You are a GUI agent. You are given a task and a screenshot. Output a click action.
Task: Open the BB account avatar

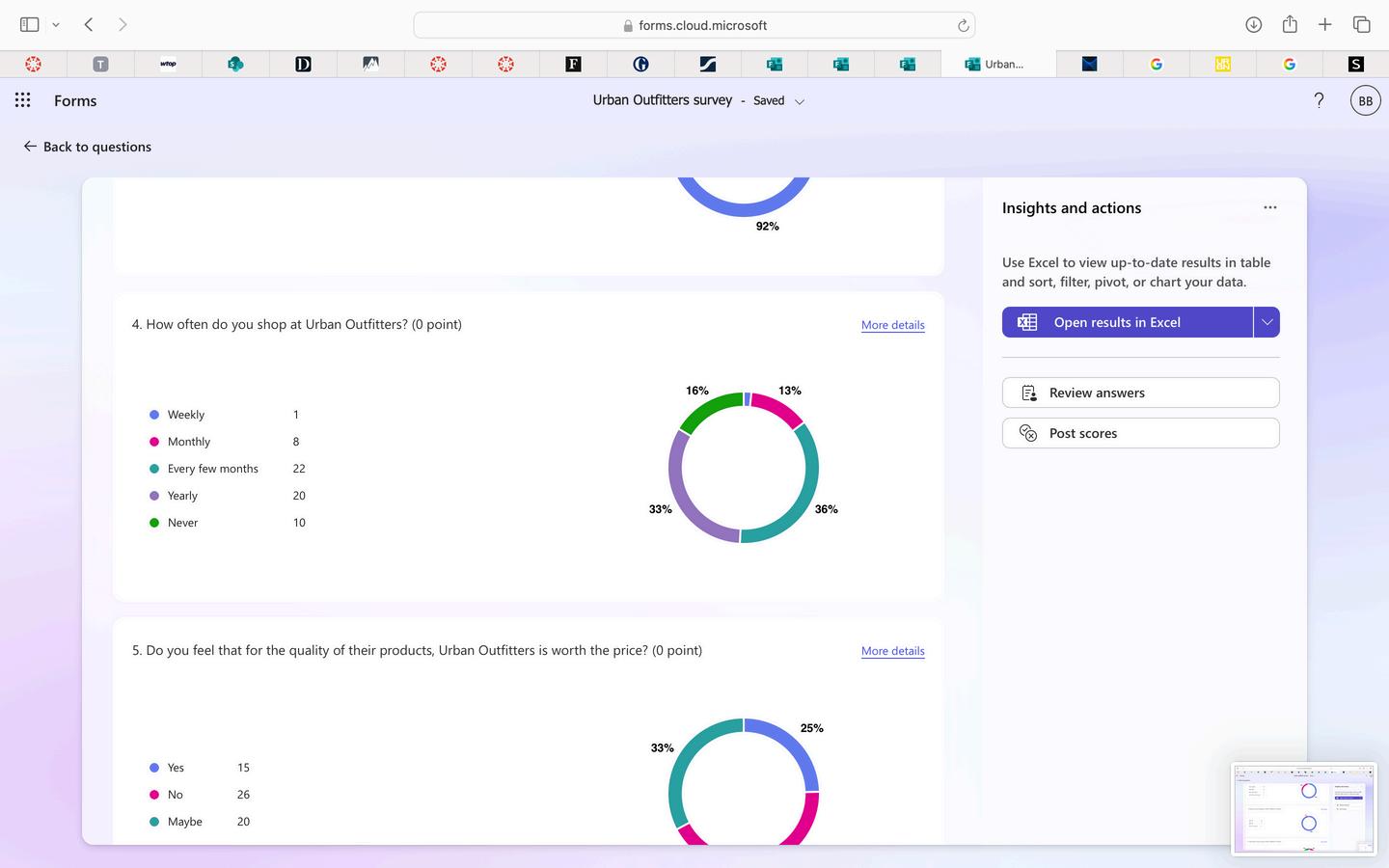click(1365, 100)
